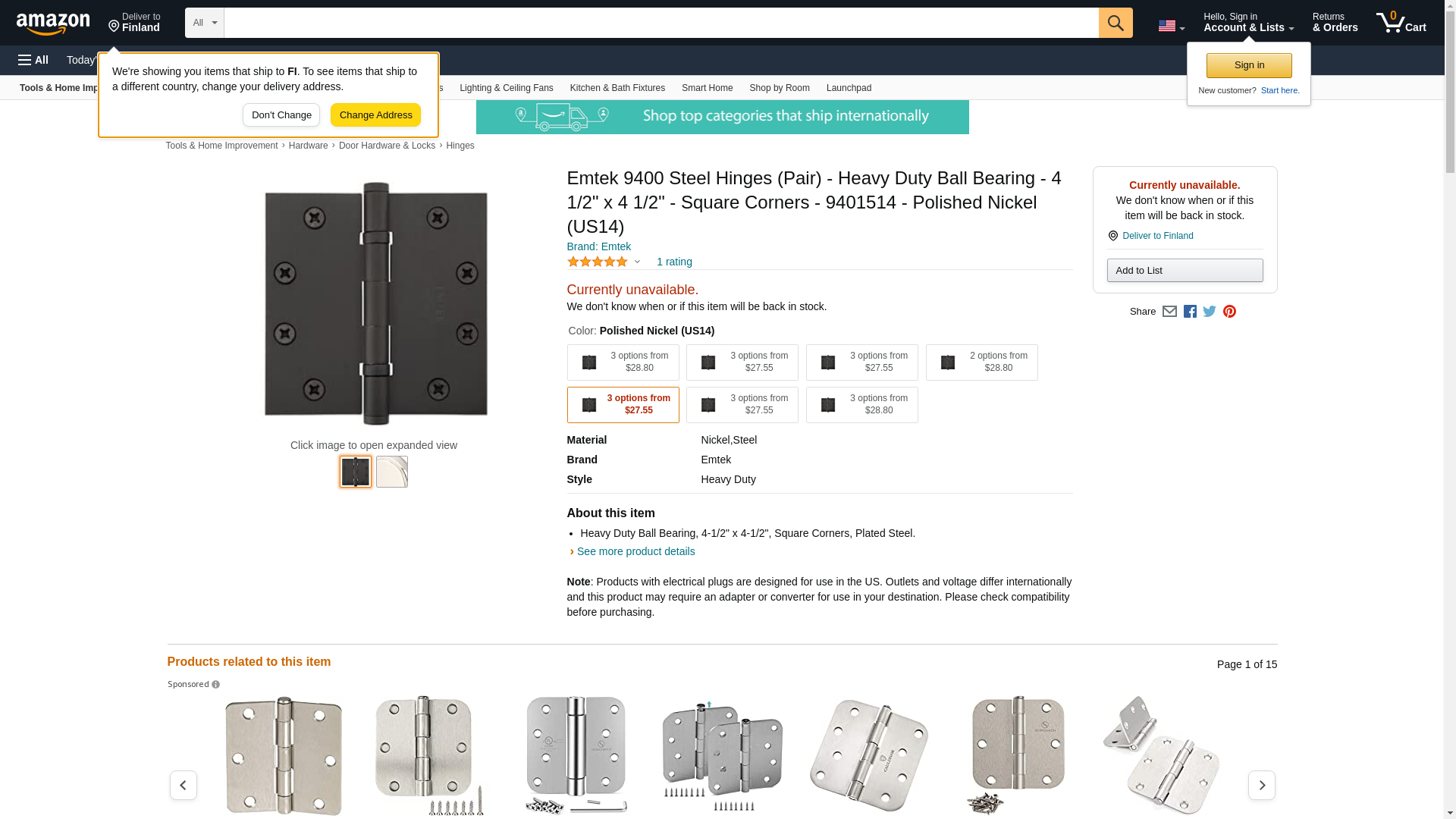Share product on Twitter

1210,312
